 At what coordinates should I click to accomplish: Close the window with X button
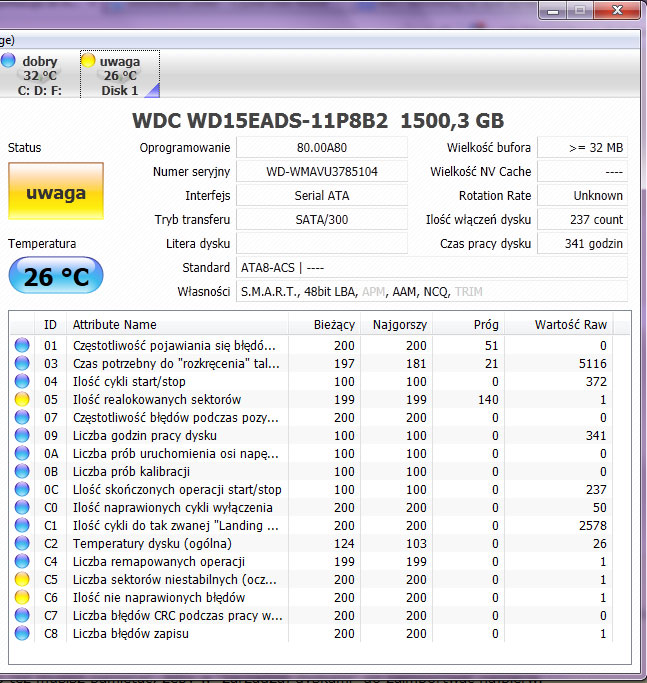(617, 10)
